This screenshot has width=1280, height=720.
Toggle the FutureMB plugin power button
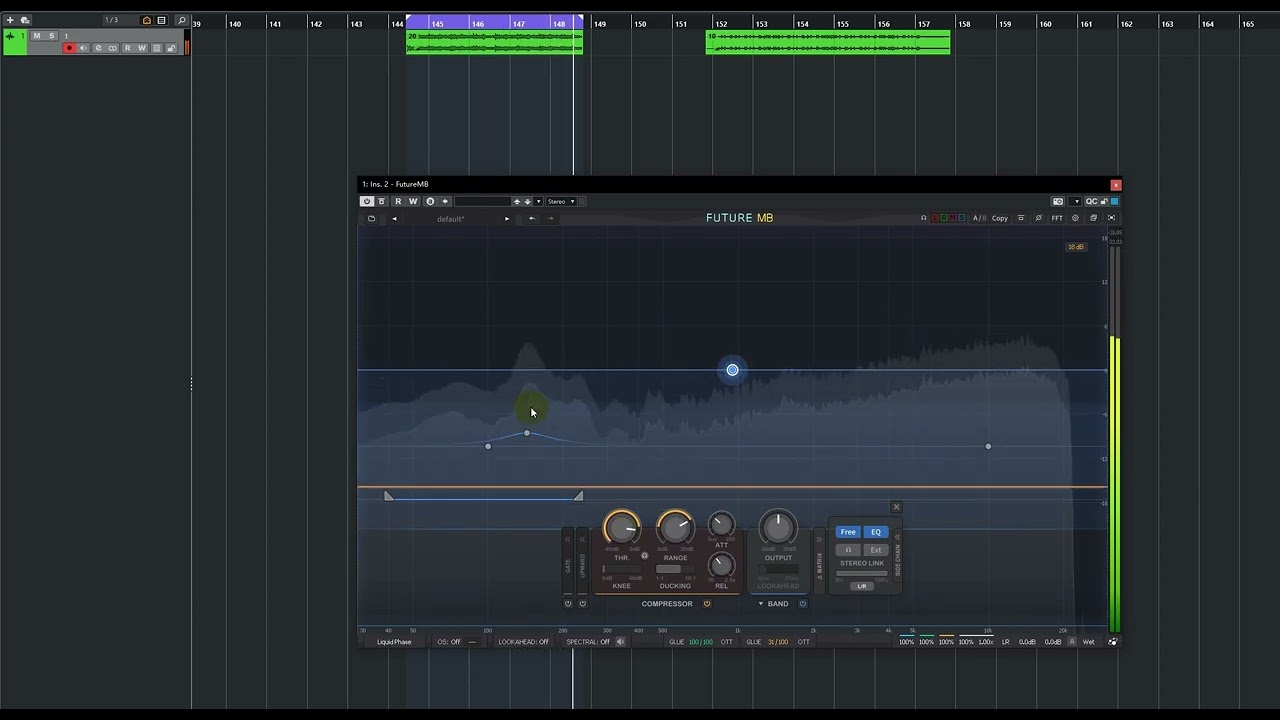pyautogui.click(x=367, y=201)
